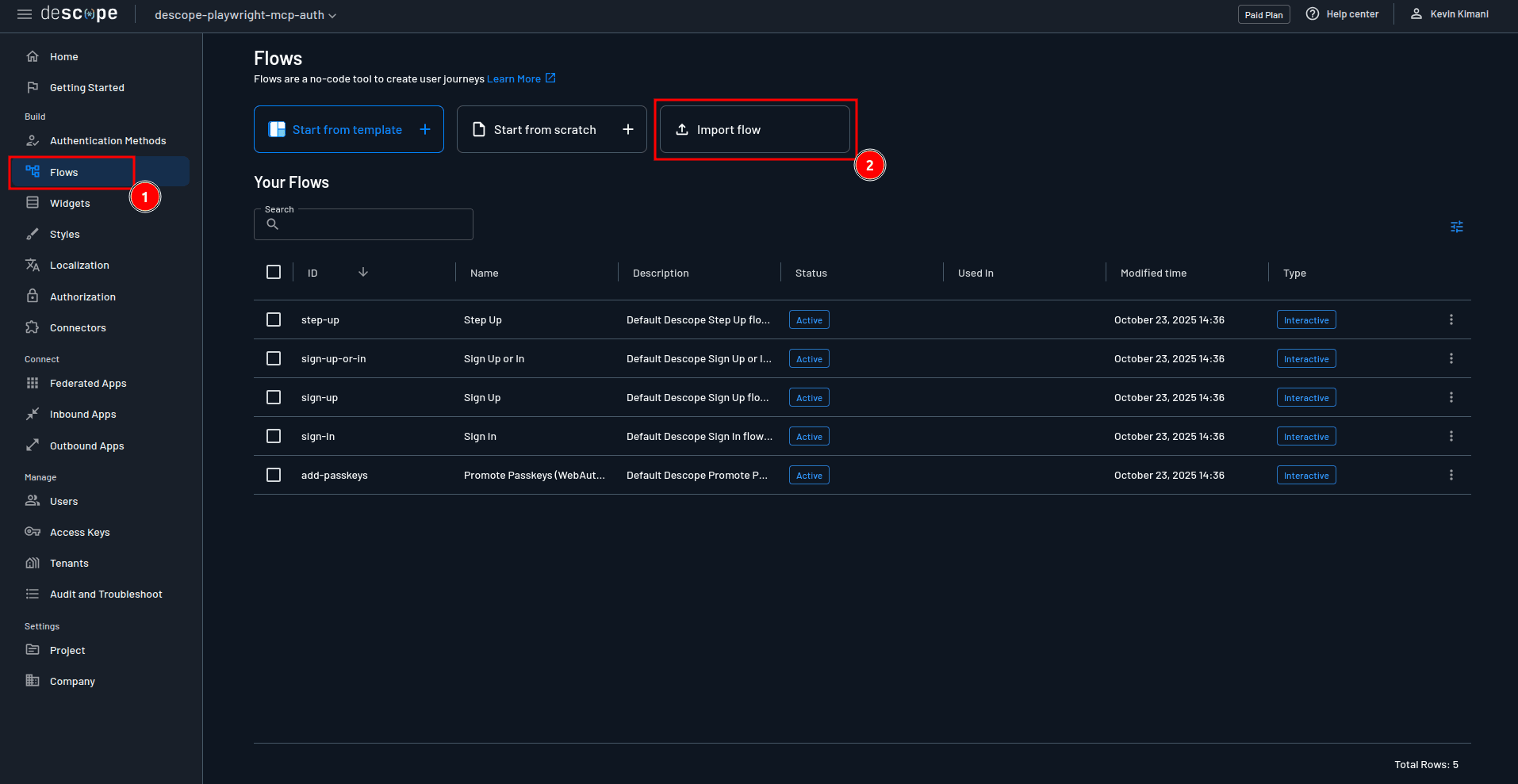Viewport: 1518px width, 784px height.
Task: Click the Import flow button
Action: coord(753,129)
